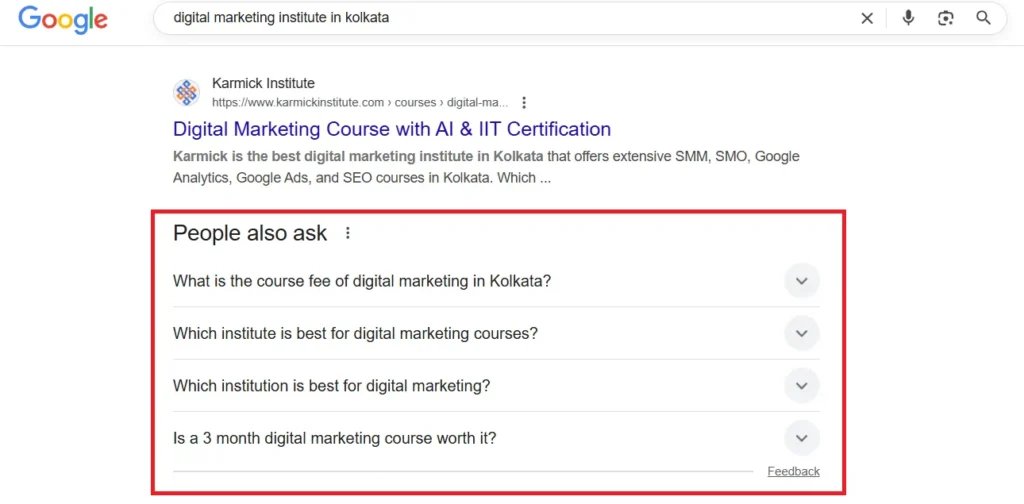Screen dimensions: 1024x504
Task: Click the Feedback link
Action: click(793, 471)
